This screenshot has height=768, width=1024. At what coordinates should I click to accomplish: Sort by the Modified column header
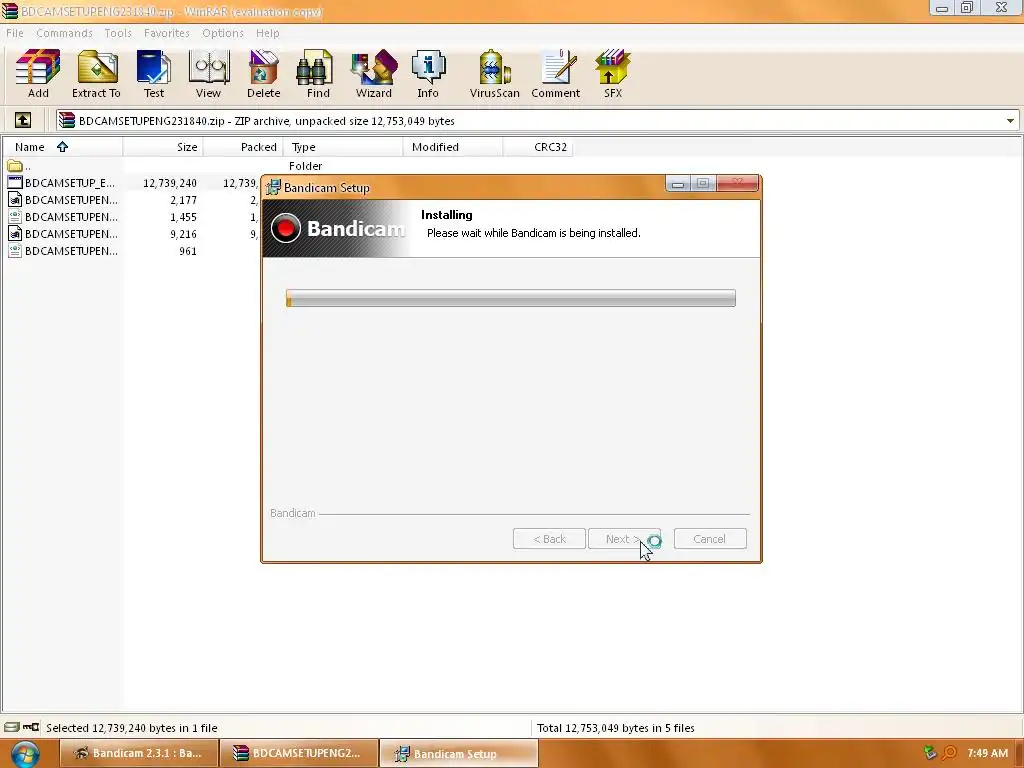click(x=453, y=147)
